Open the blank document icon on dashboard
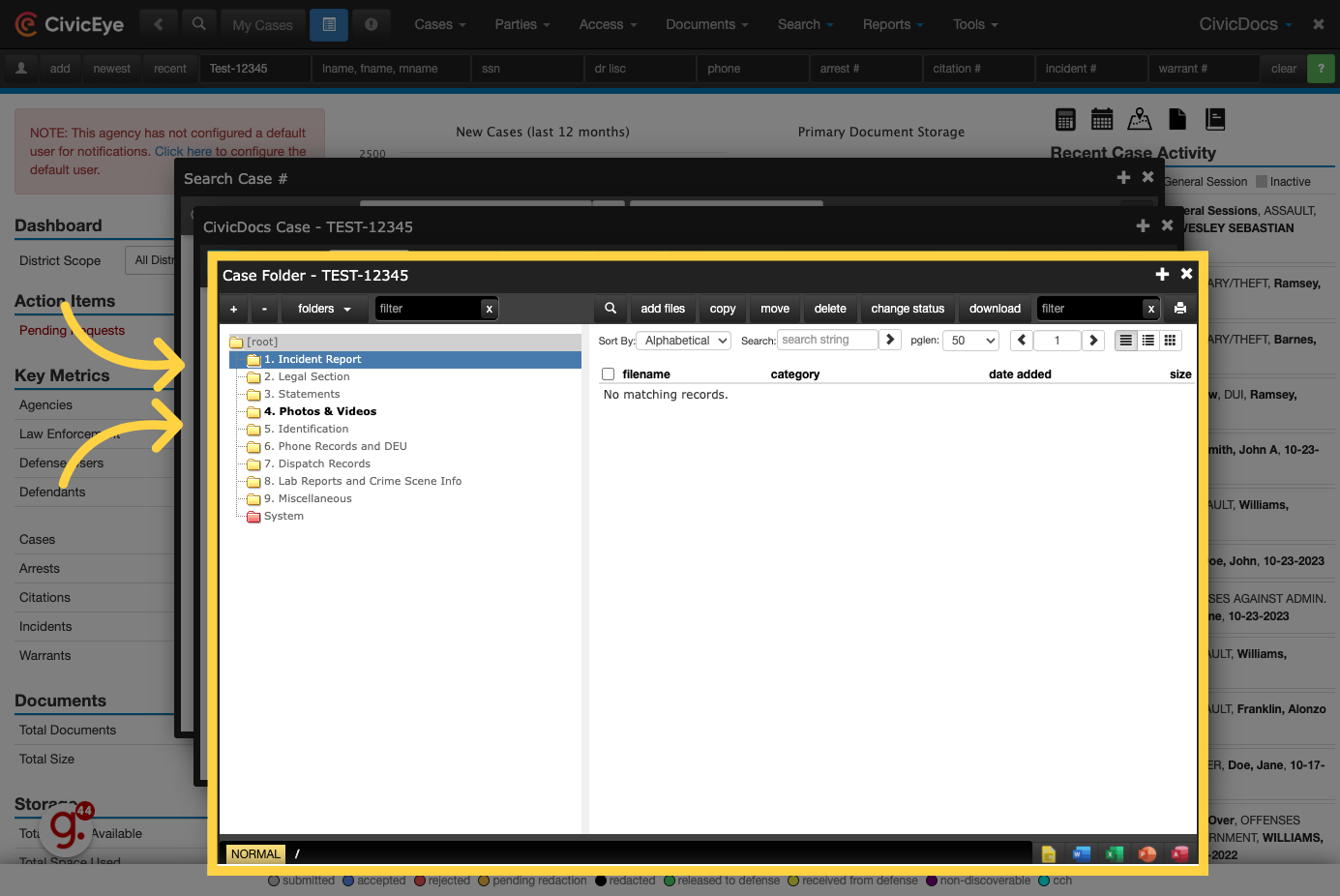 [1177, 119]
